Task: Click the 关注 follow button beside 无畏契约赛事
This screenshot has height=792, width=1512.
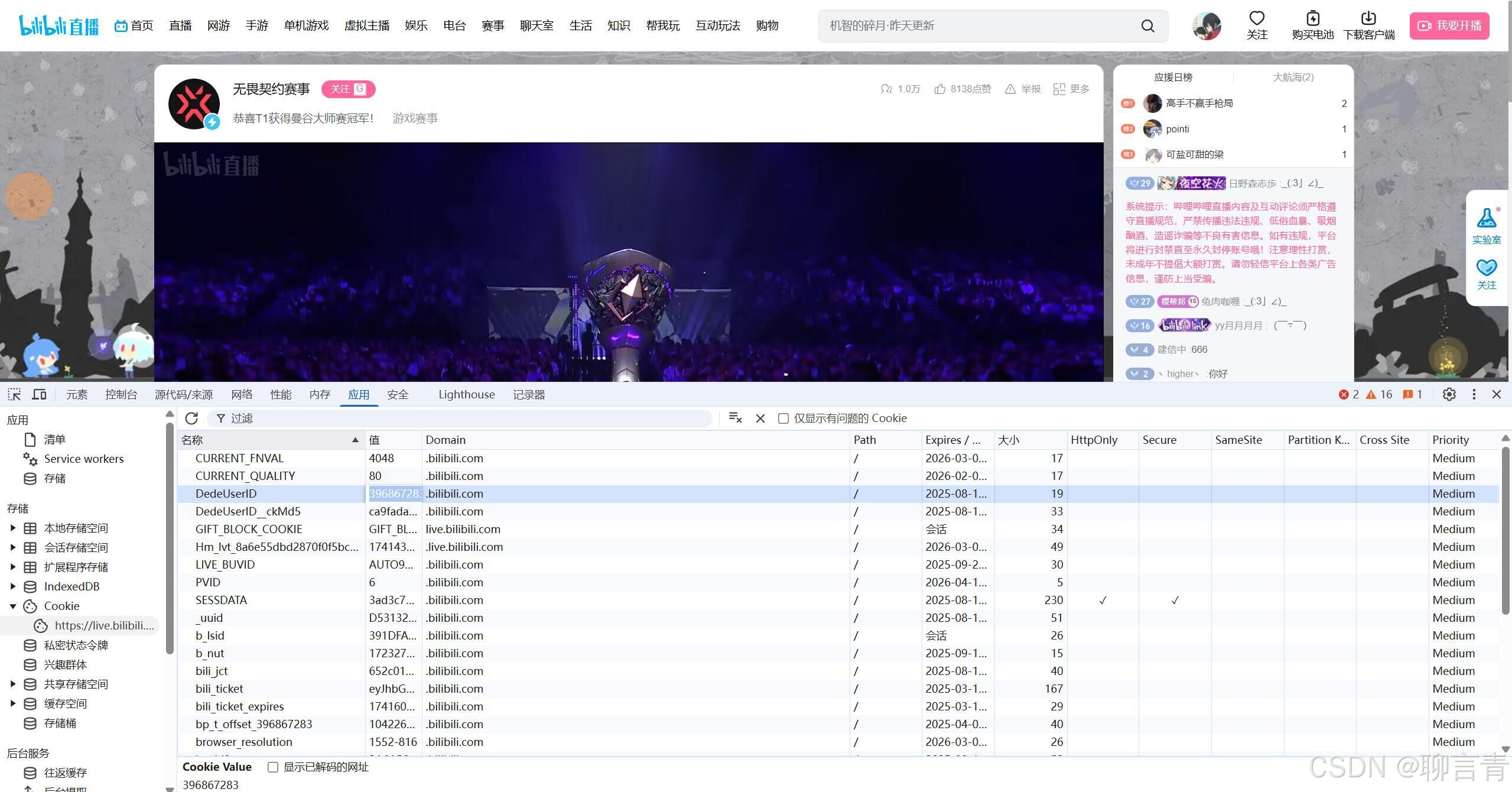Action: tap(347, 89)
